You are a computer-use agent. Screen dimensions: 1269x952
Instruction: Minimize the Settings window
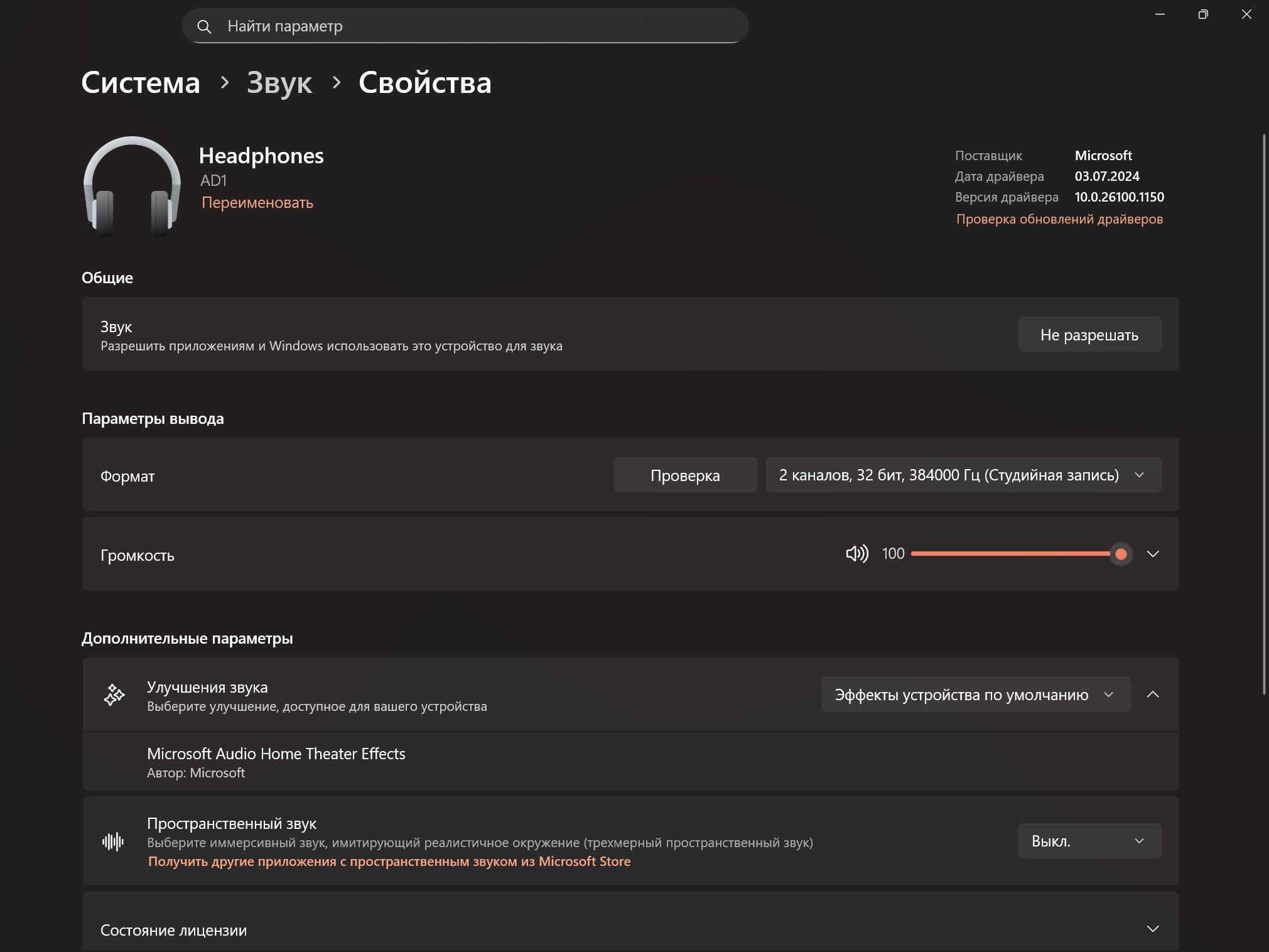tap(1160, 14)
